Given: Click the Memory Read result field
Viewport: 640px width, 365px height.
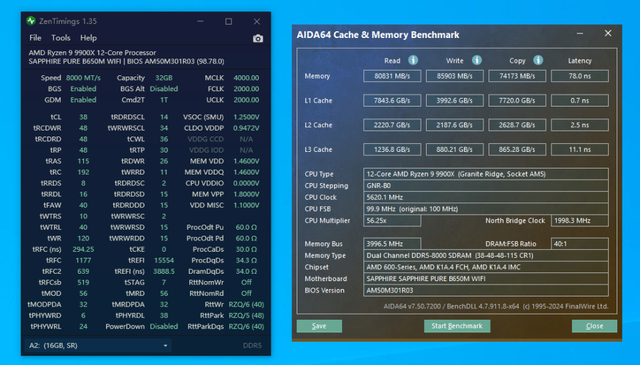Looking at the screenshot, I should (x=392, y=76).
